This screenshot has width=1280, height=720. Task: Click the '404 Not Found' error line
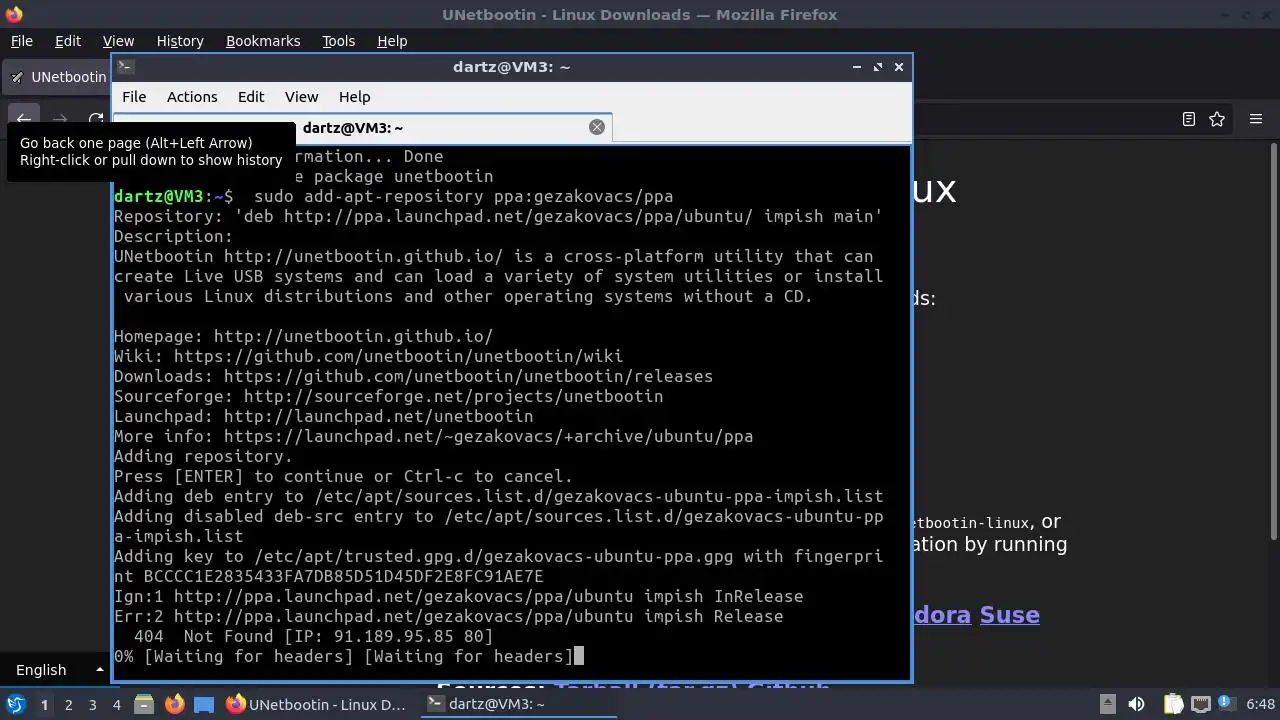coord(313,636)
